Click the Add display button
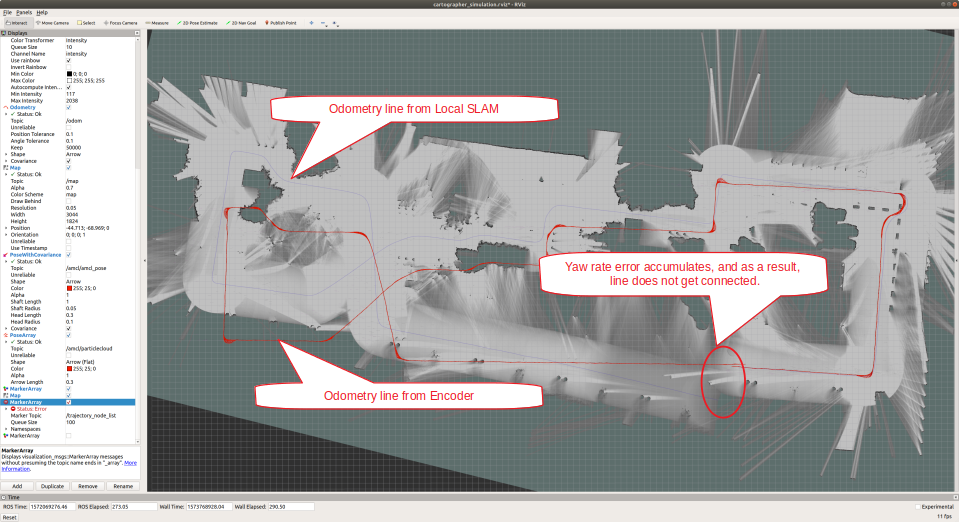The image size is (959, 522). pyautogui.click(x=17, y=486)
